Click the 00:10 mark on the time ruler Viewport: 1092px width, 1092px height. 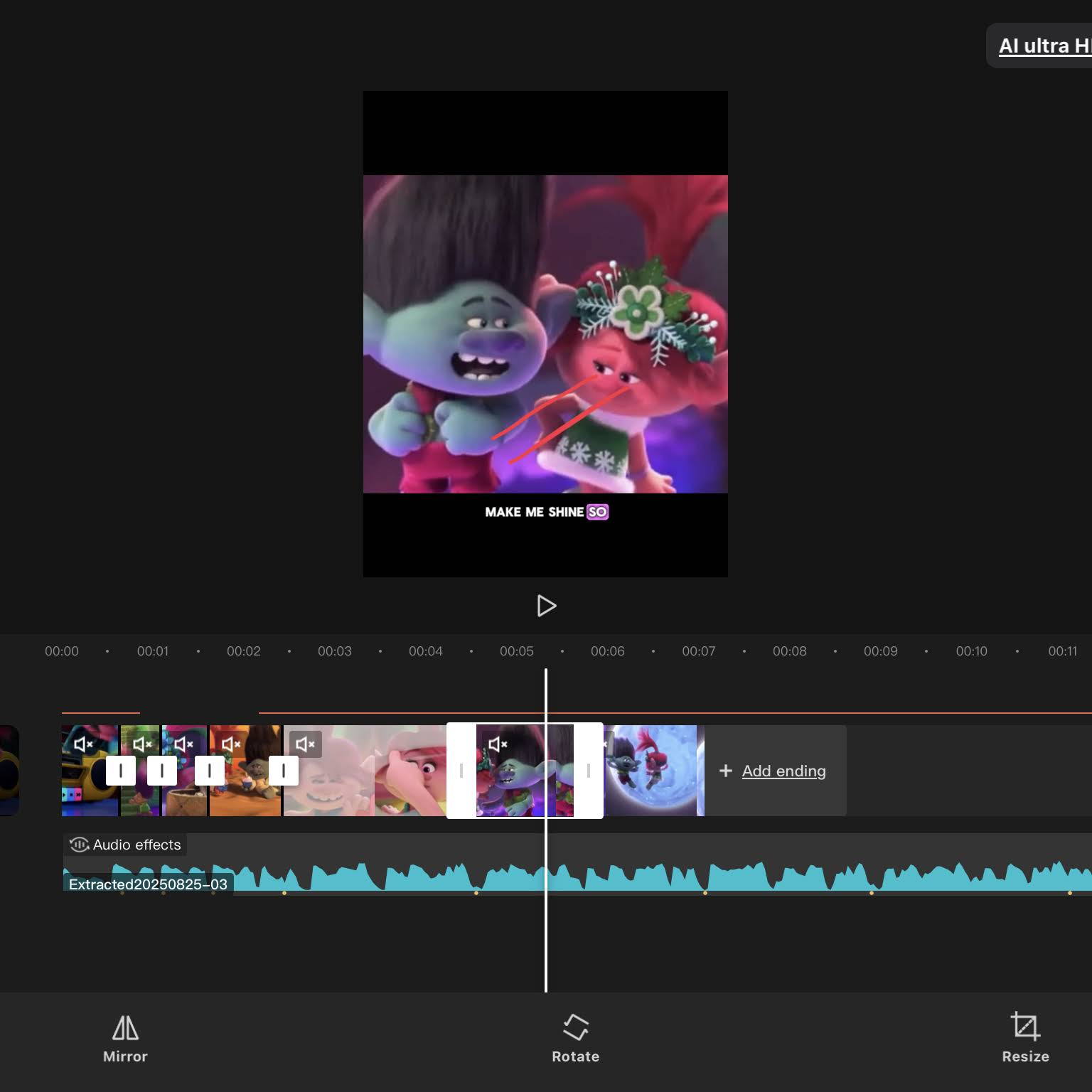click(972, 651)
